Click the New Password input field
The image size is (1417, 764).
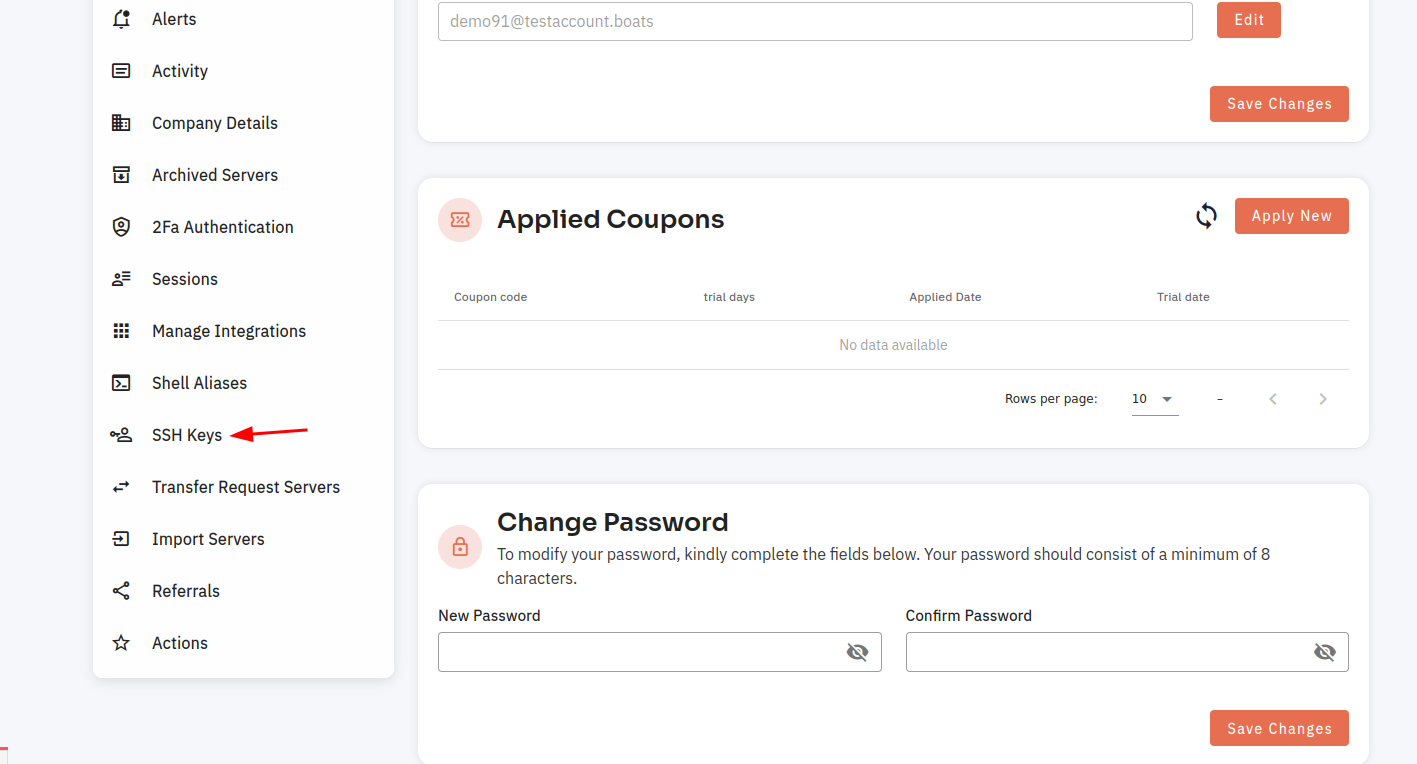point(660,652)
